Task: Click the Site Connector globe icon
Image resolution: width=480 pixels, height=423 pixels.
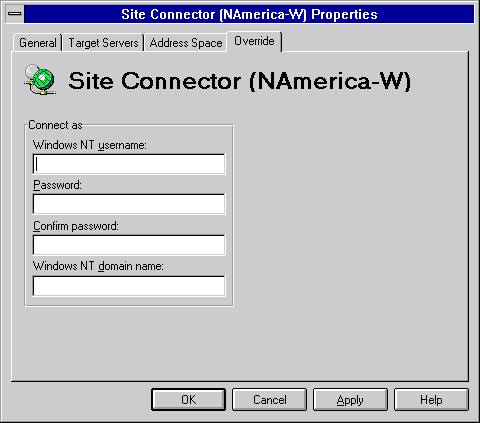Action: 39,80
